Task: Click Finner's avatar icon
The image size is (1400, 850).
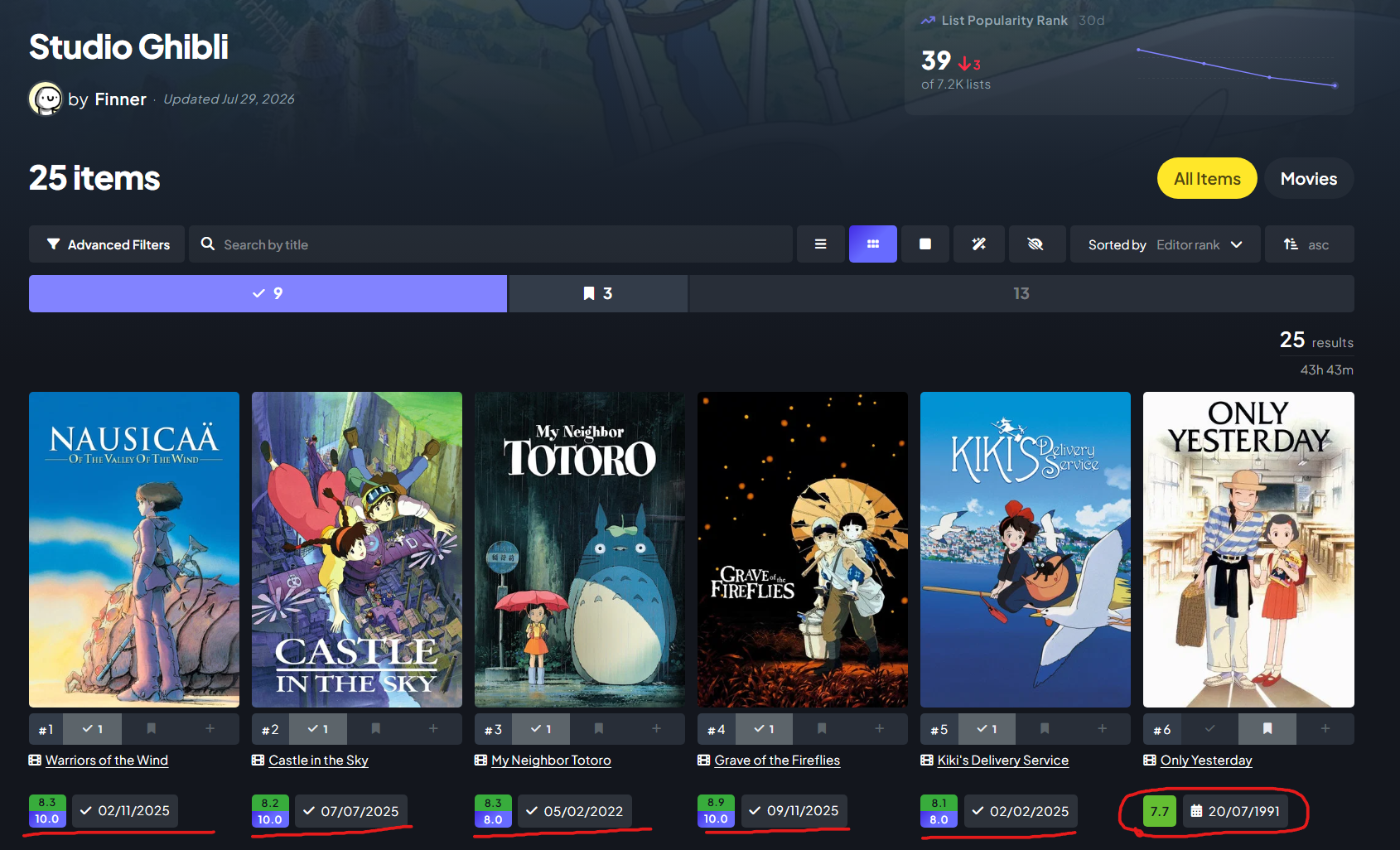Action: tap(46, 99)
